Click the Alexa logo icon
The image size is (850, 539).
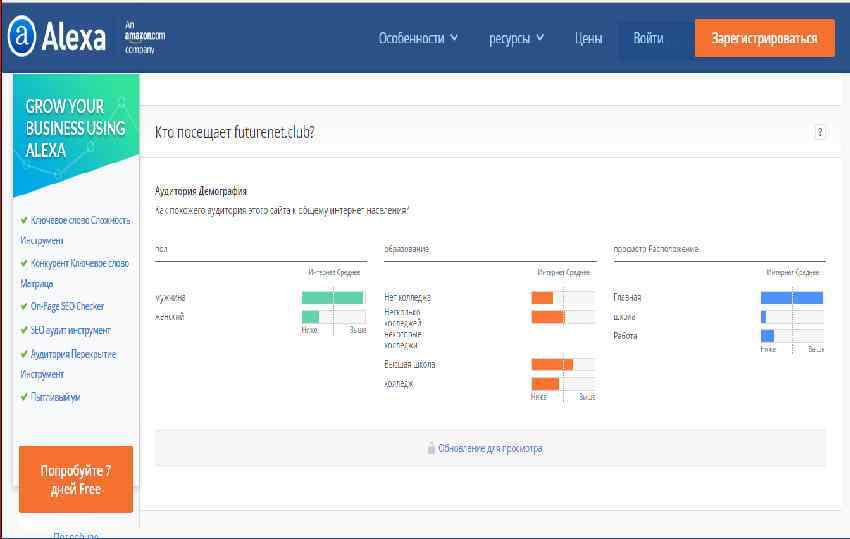point(22,36)
